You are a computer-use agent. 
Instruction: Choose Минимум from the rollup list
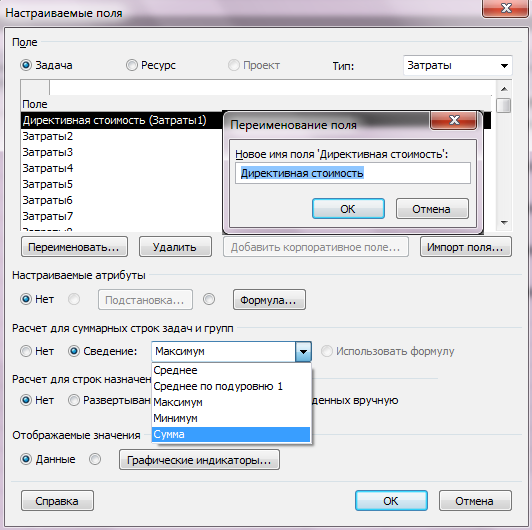coord(231,418)
